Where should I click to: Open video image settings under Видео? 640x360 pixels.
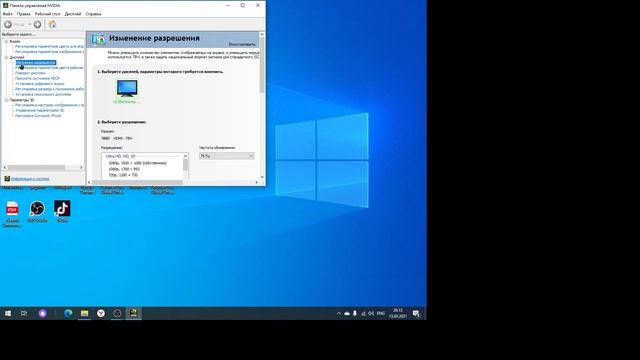[x=49, y=52]
